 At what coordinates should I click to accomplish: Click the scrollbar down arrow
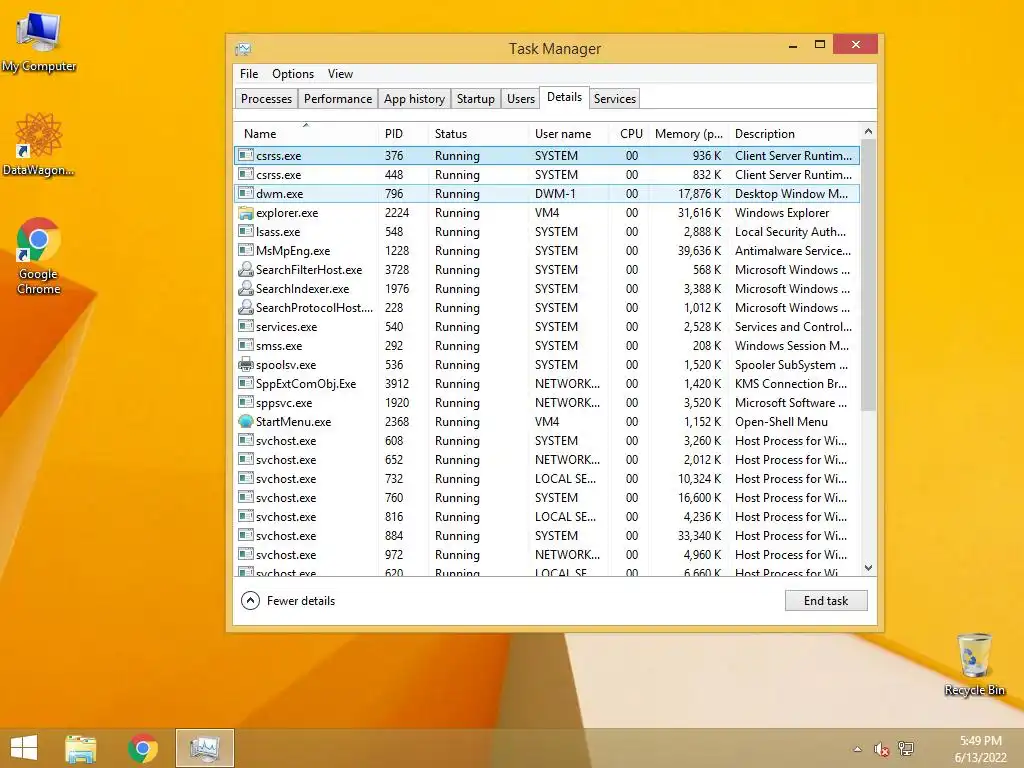[868, 568]
